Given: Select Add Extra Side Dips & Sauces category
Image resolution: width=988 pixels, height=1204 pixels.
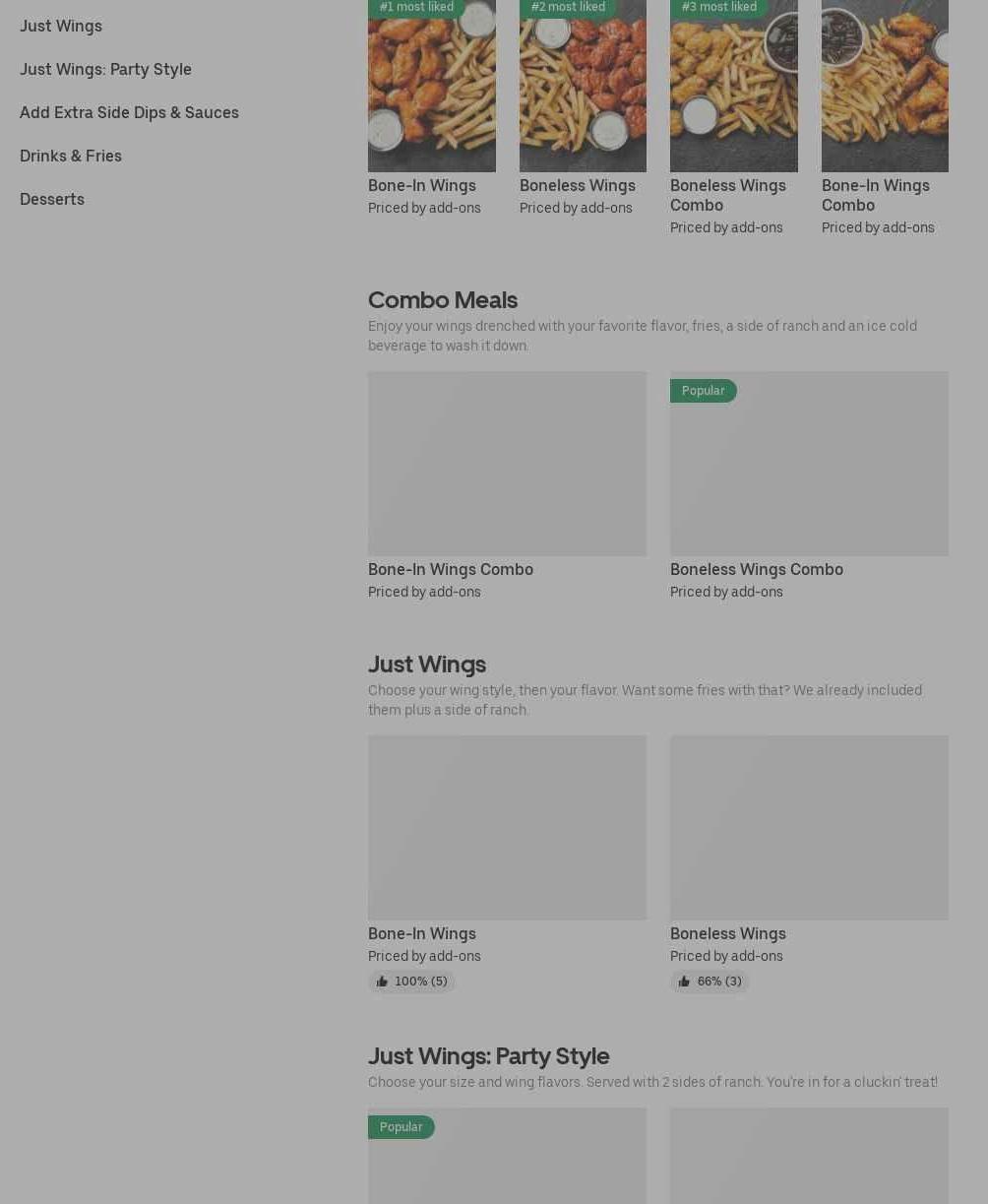Looking at the screenshot, I should point(129,112).
